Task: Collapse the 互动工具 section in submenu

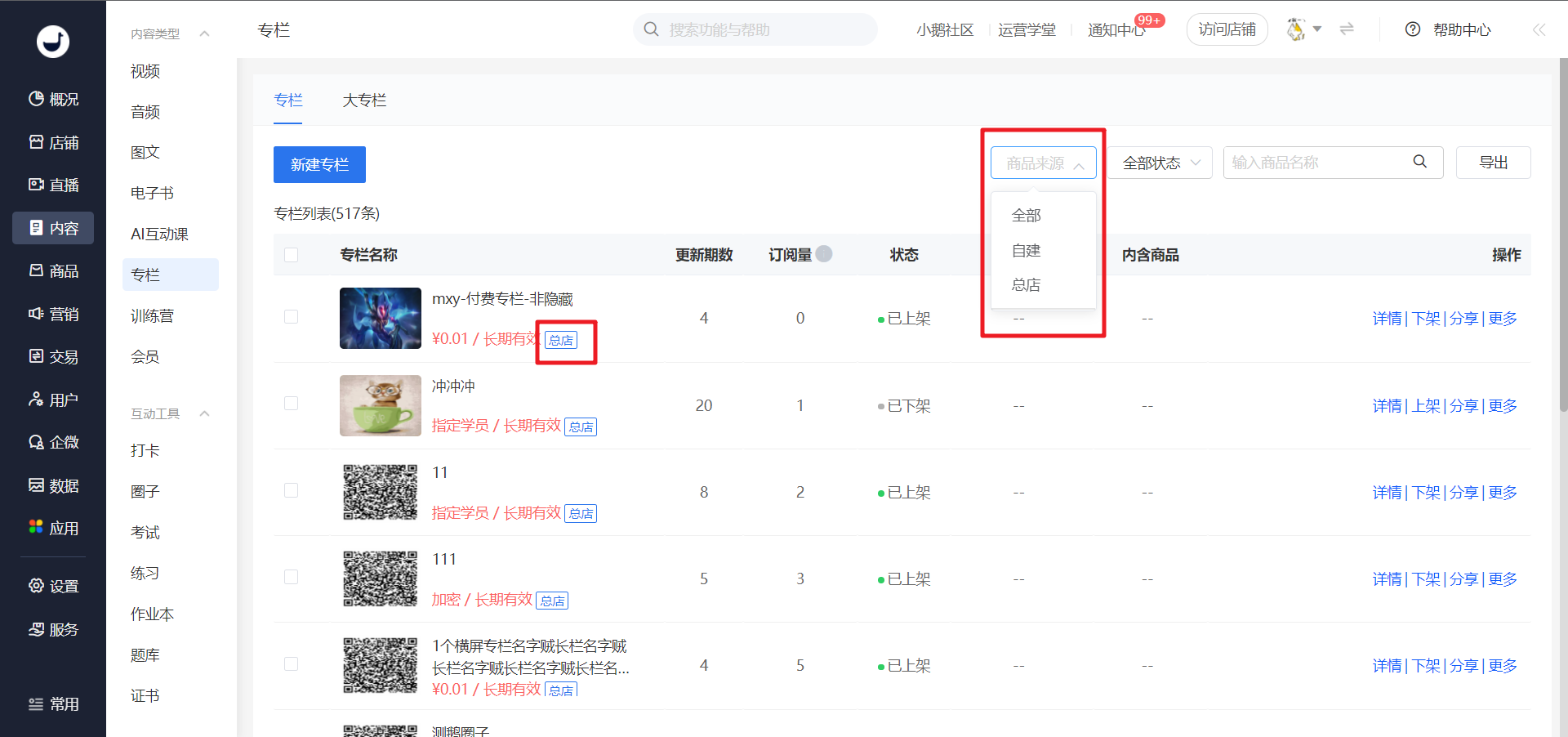Action: point(205,413)
